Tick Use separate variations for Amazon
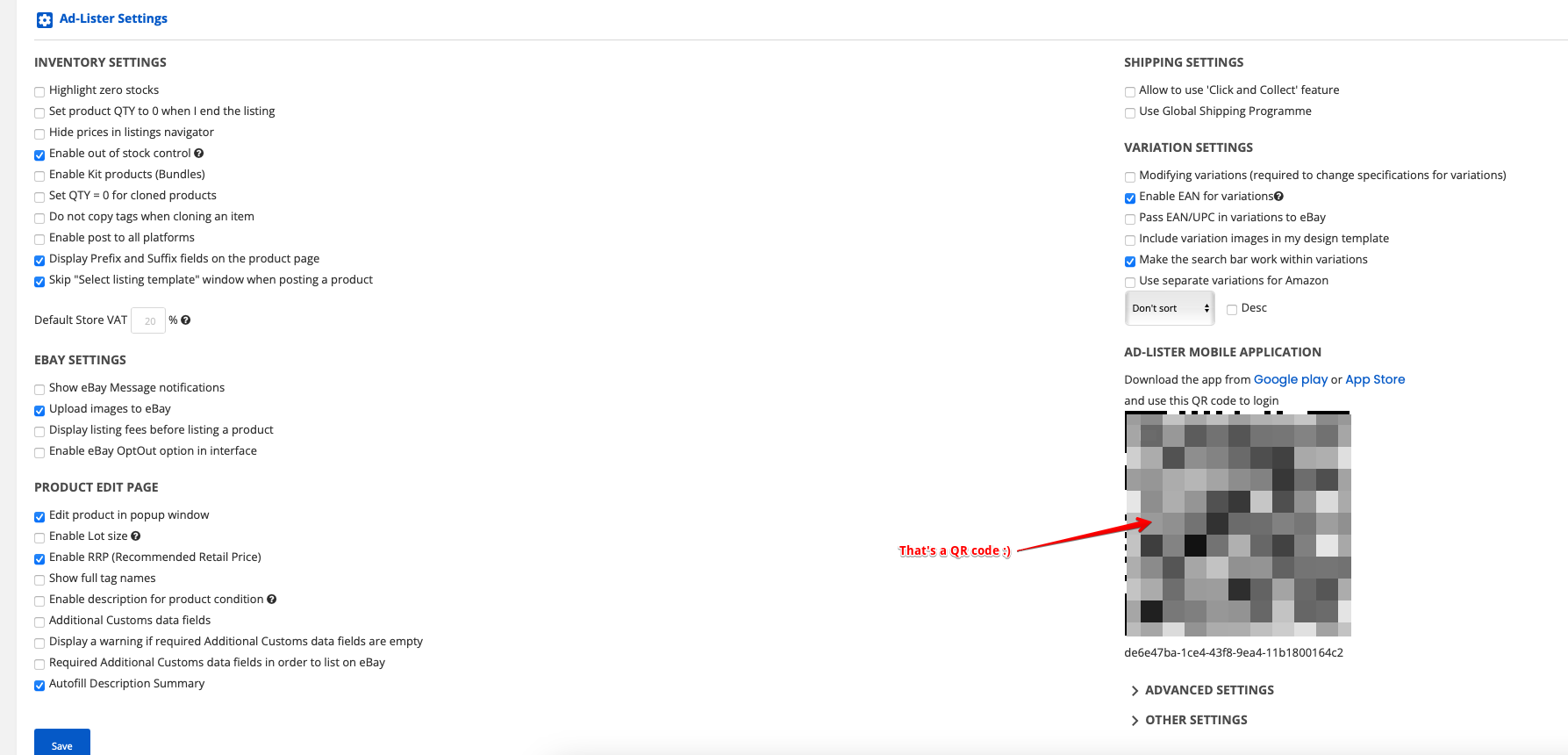 (1130, 282)
